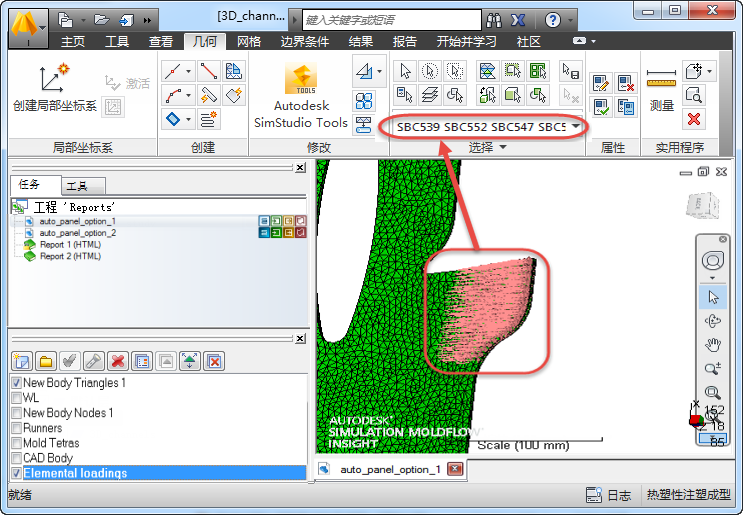This screenshot has height=515, width=743.
Task: Click the 热塑性注塑成型 status bar text
Action: click(x=689, y=495)
